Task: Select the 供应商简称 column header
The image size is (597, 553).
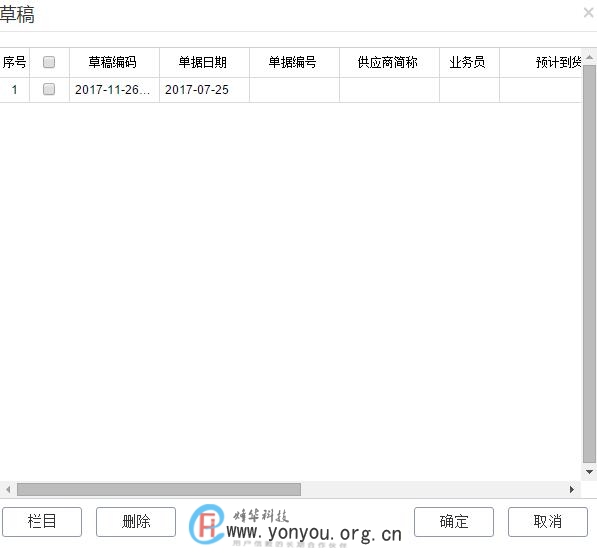Action: click(389, 62)
